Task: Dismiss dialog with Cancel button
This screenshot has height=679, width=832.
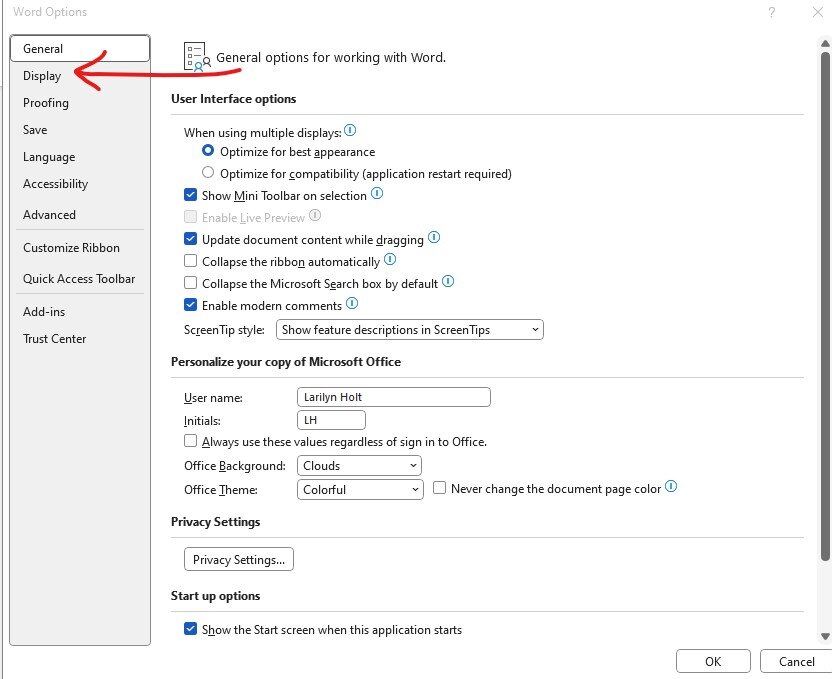Action: tap(796, 661)
